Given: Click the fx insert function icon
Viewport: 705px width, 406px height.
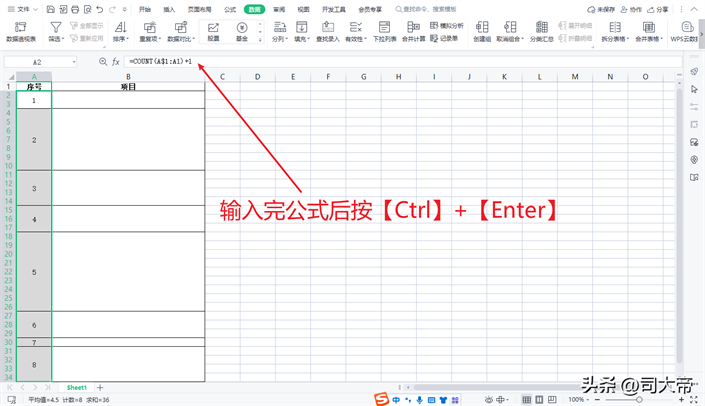Looking at the screenshot, I should (x=116, y=62).
